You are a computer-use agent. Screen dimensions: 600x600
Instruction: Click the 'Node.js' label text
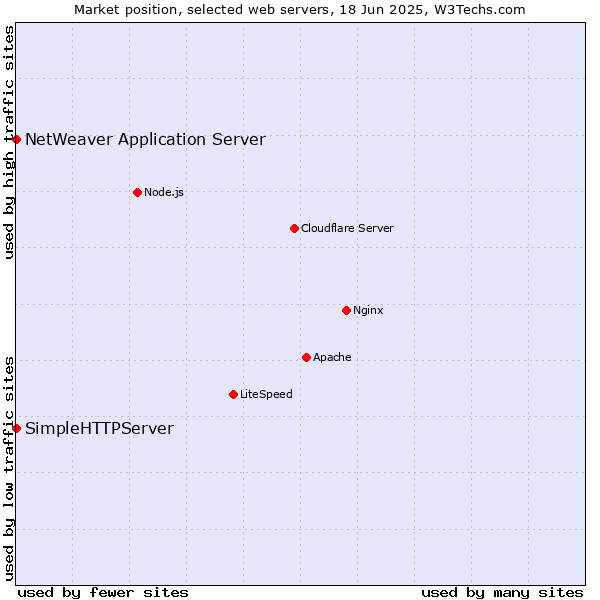164,192
